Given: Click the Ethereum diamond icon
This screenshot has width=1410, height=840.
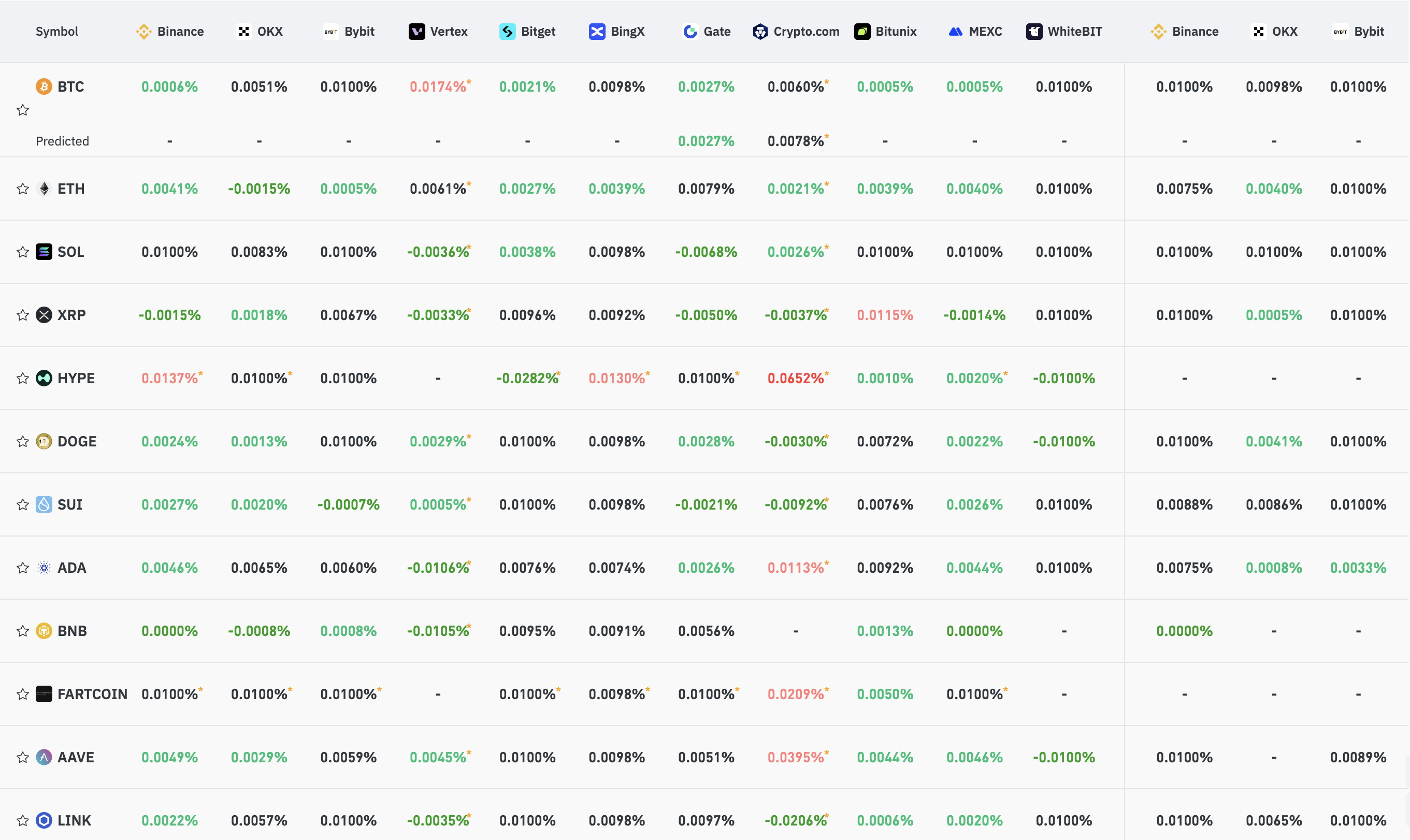Looking at the screenshot, I should pos(44,189).
